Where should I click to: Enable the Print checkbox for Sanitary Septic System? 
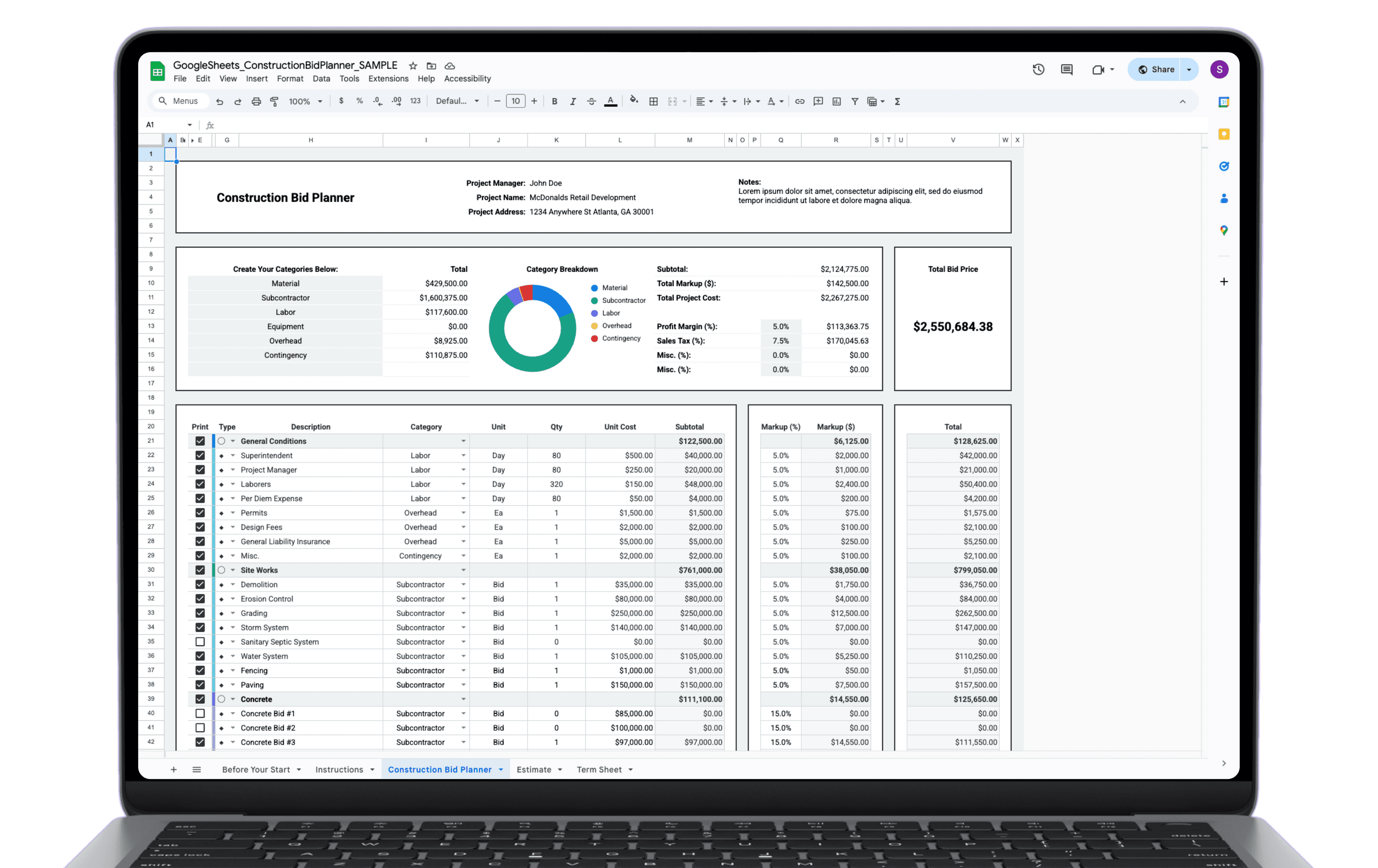coord(200,642)
